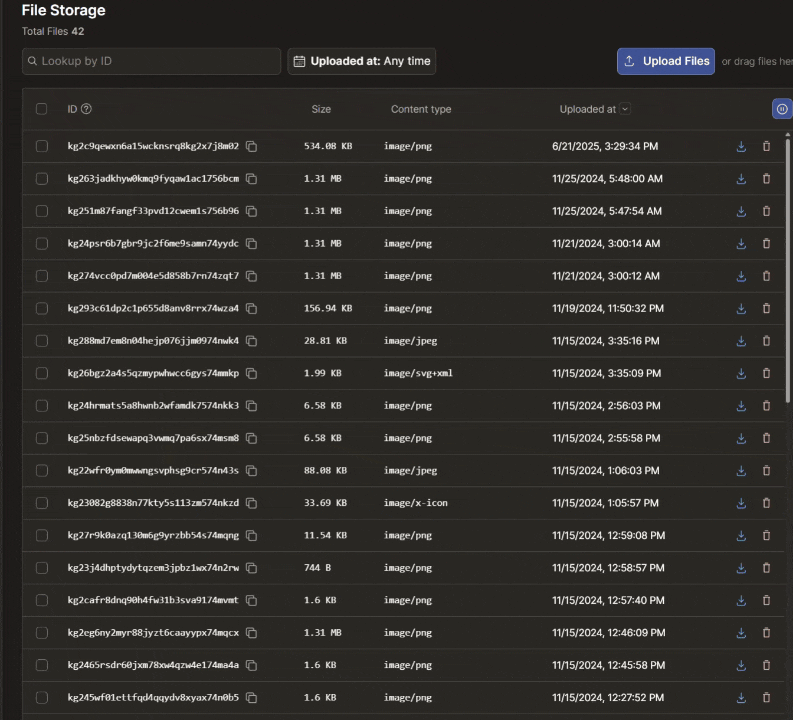Copy ID kg263jadkhyw0kmq9fyqaw1ac1756bcm

pyautogui.click(x=251, y=178)
